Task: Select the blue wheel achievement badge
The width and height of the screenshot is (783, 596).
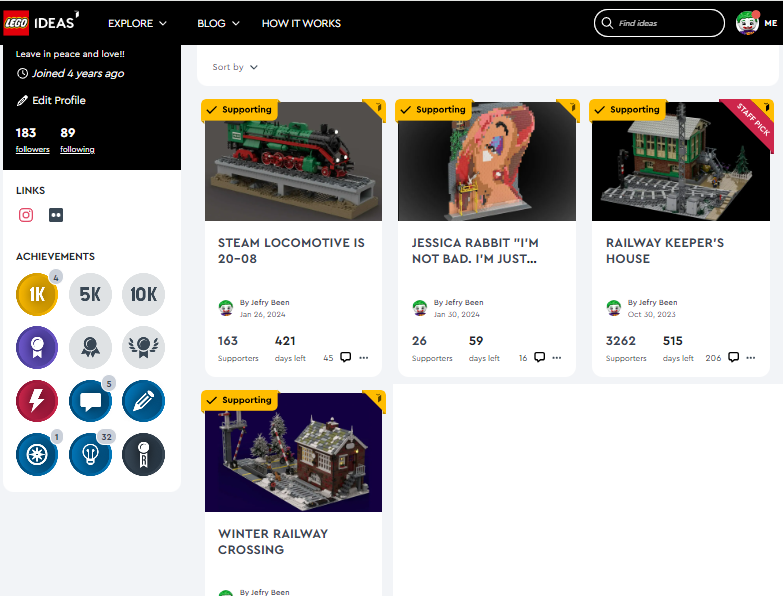Action: coord(37,454)
